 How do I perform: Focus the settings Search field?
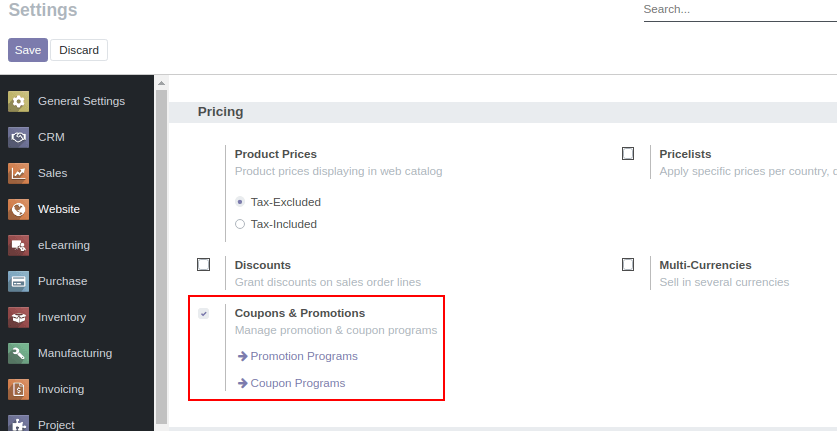(x=740, y=10)
